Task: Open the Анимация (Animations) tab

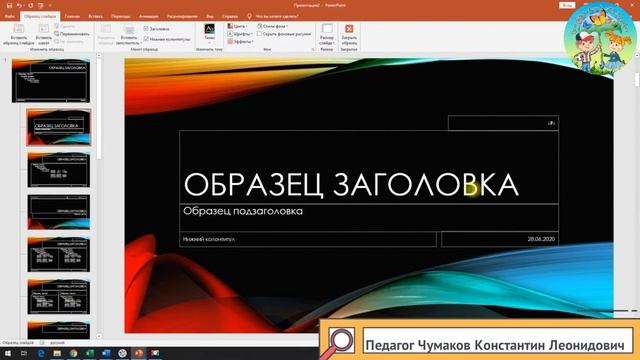Action: [x=149, y=16]
